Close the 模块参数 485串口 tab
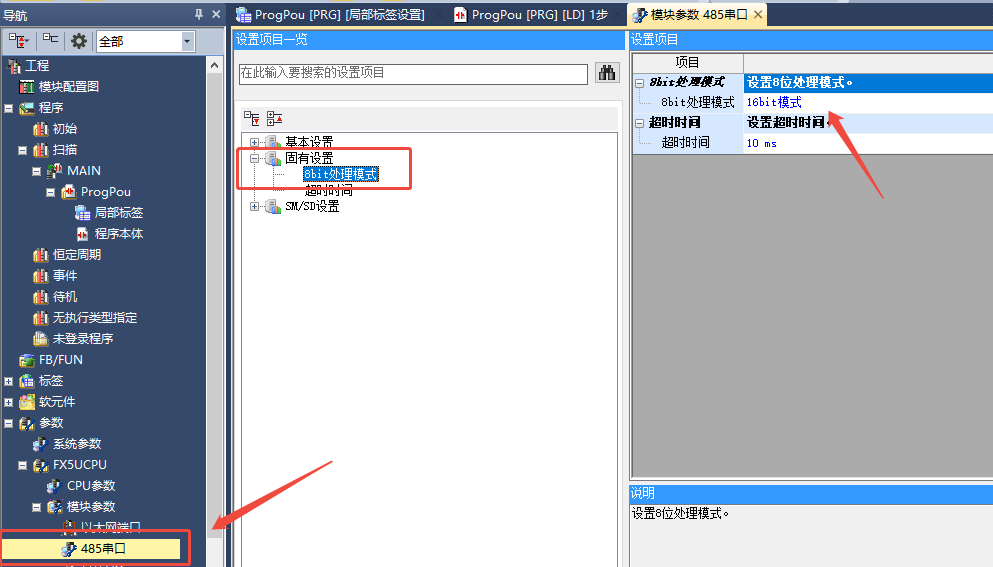 pyautogui.click(x=758, y=14)
